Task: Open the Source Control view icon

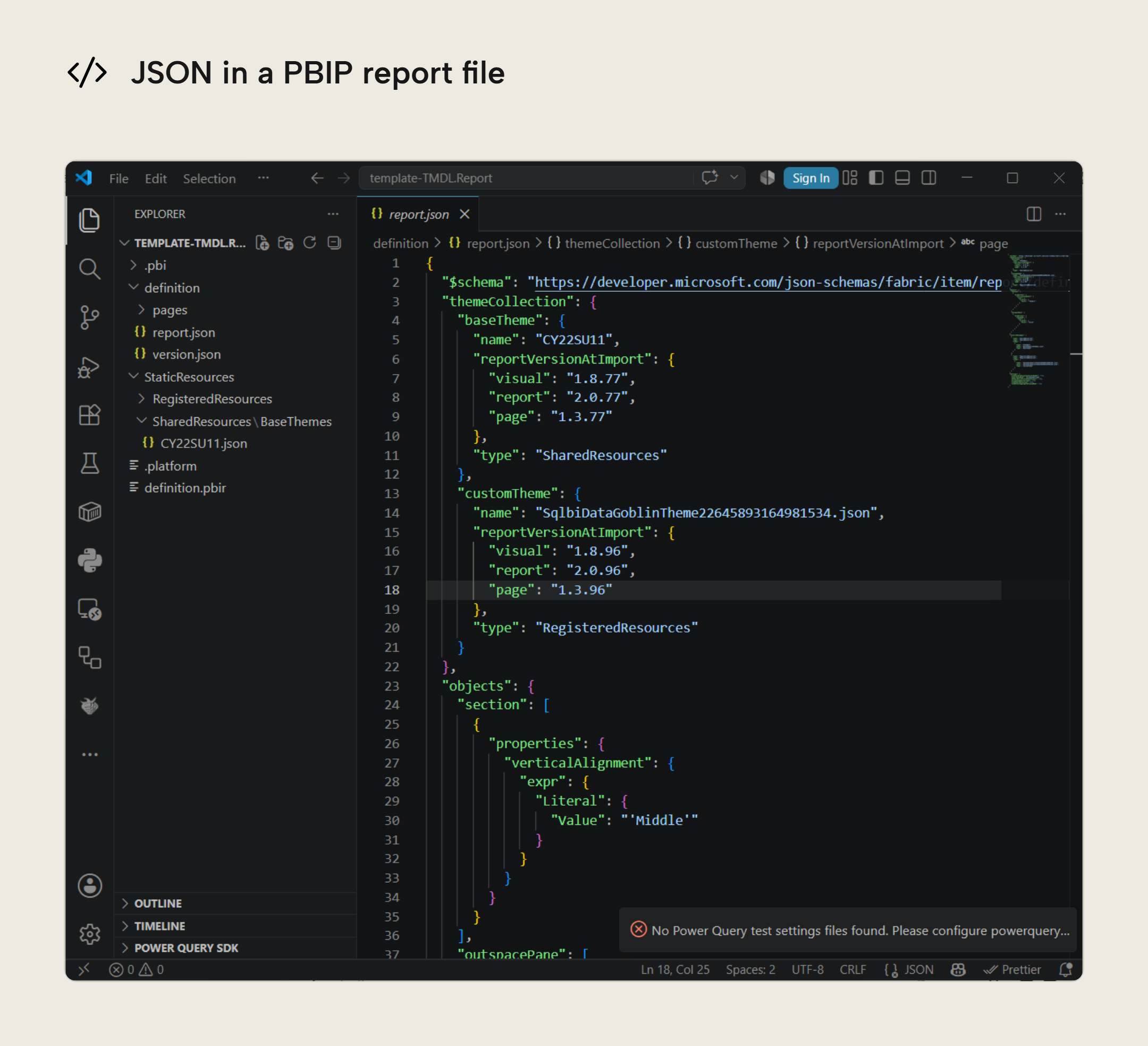Action: point(89,317)
